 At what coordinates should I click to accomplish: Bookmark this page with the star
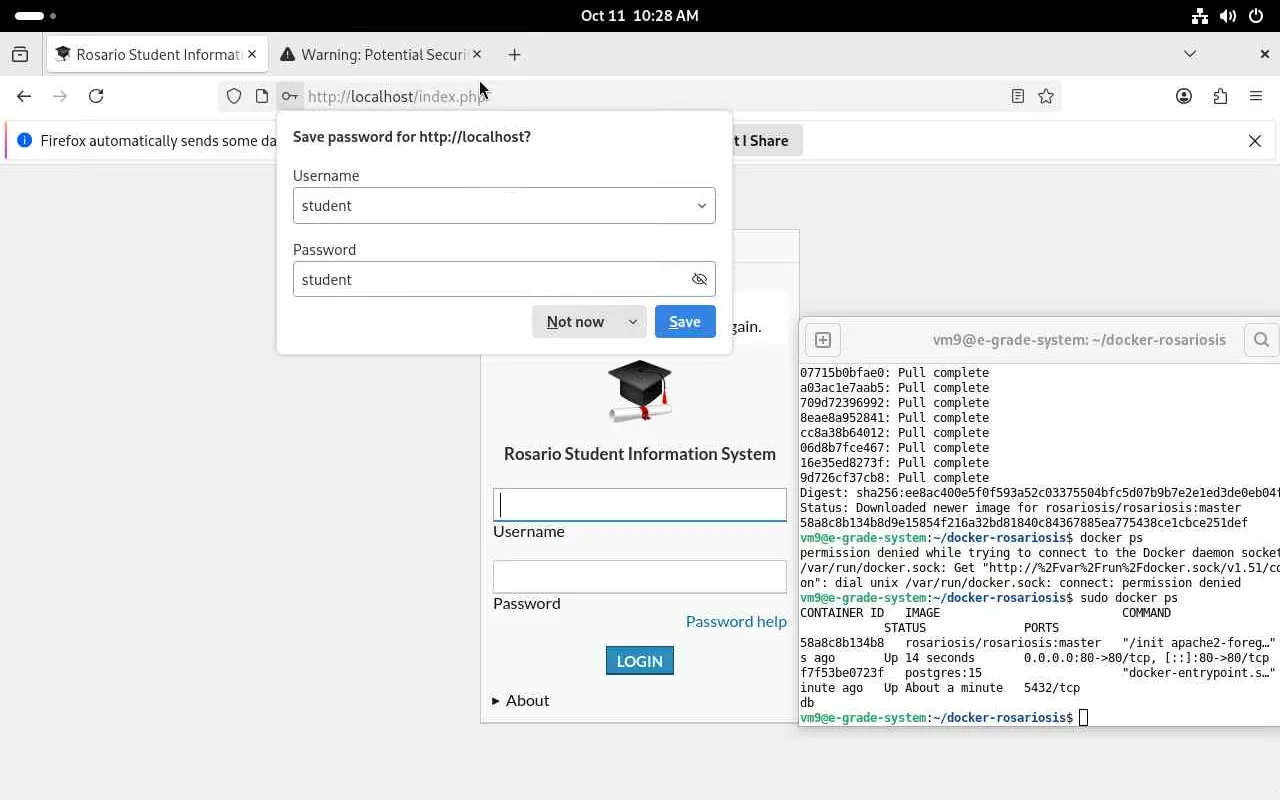coord(1046,96)
